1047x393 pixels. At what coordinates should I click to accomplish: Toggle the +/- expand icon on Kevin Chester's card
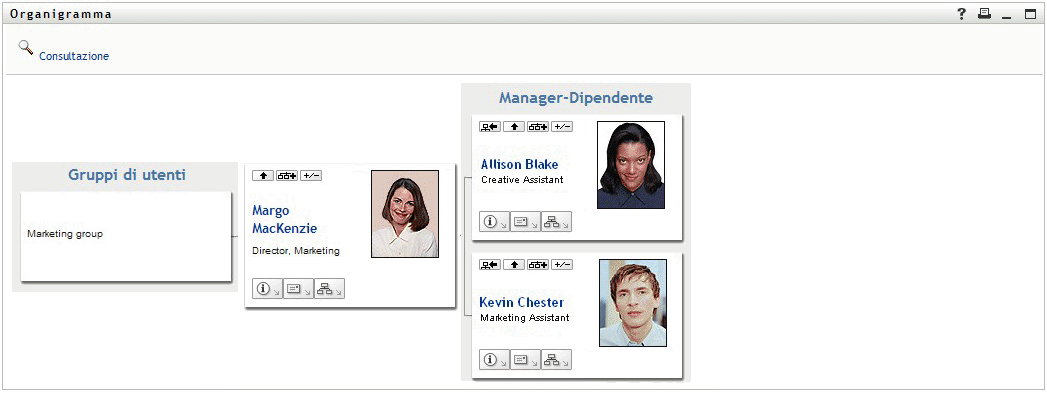tap(562, 265)
